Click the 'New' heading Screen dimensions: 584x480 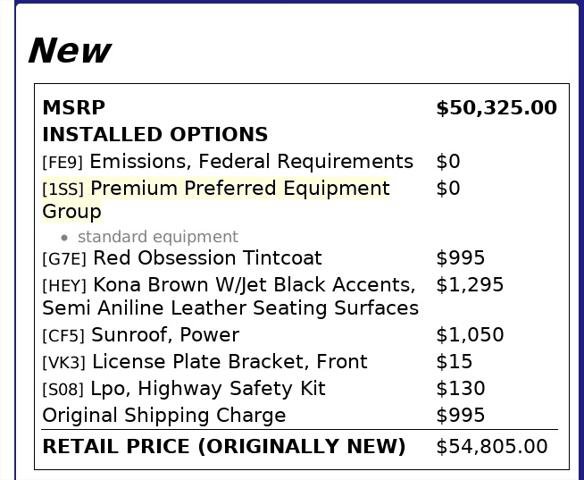70,51
